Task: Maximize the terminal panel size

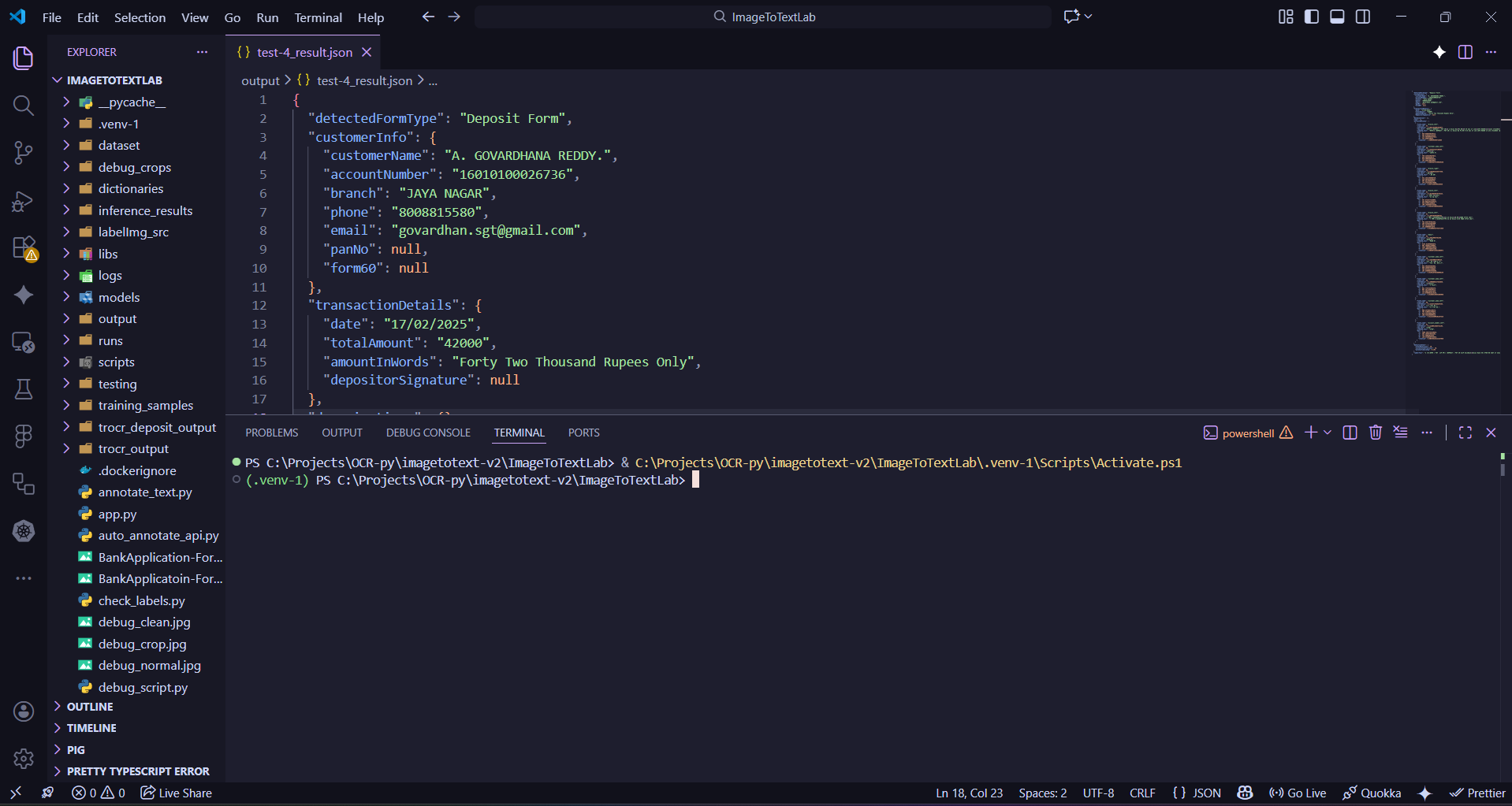Action: (x=1465, y=433)
